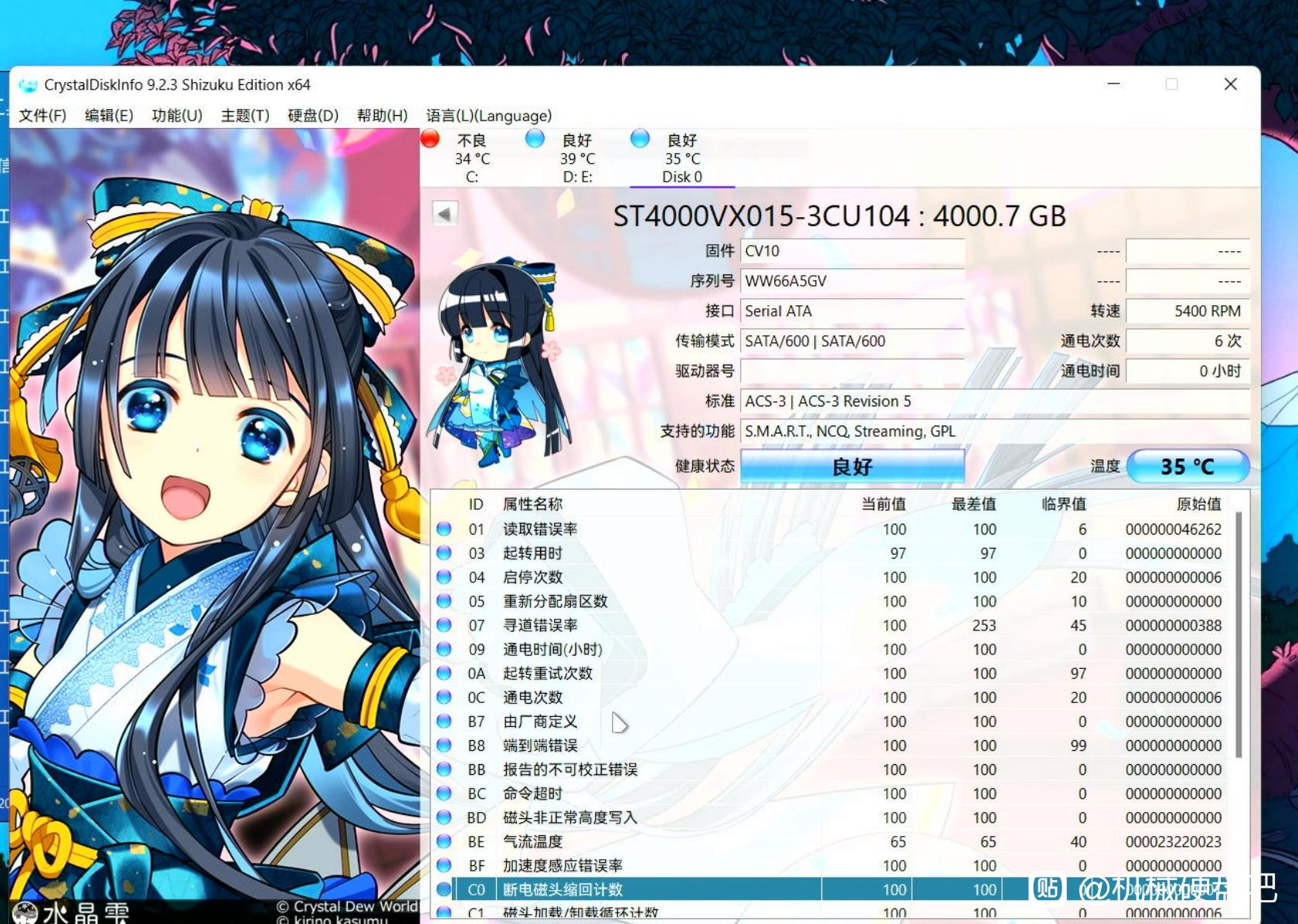Click the supported features S.M.A.R.T. field
Viewport: 1298px width, 924px height.
point(995,432)
